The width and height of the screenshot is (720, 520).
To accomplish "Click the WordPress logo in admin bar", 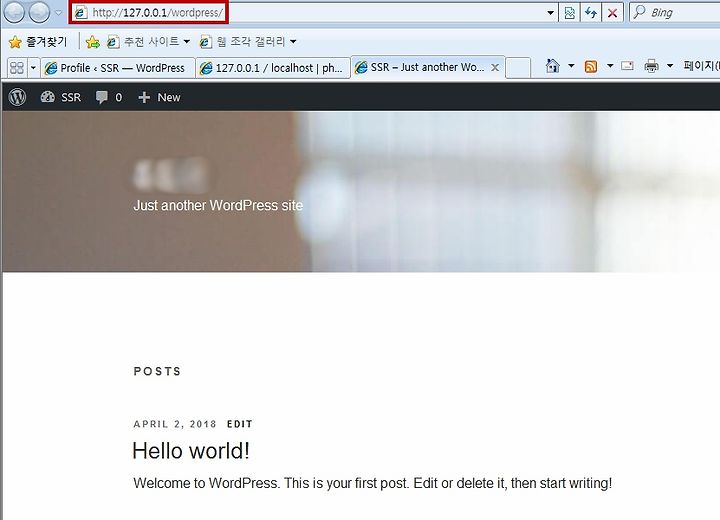I will [x=17, y=97].
